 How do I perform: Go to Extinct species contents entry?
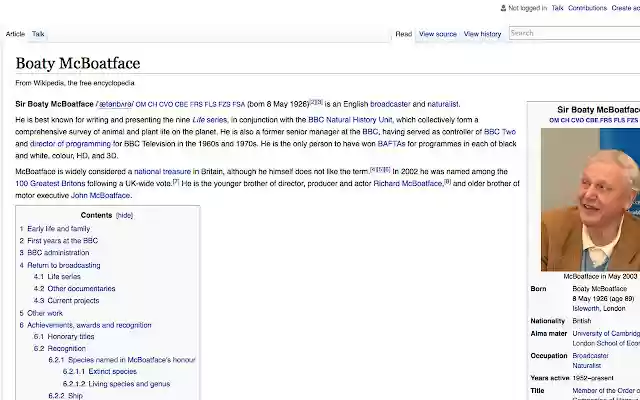tap(112, 372)
